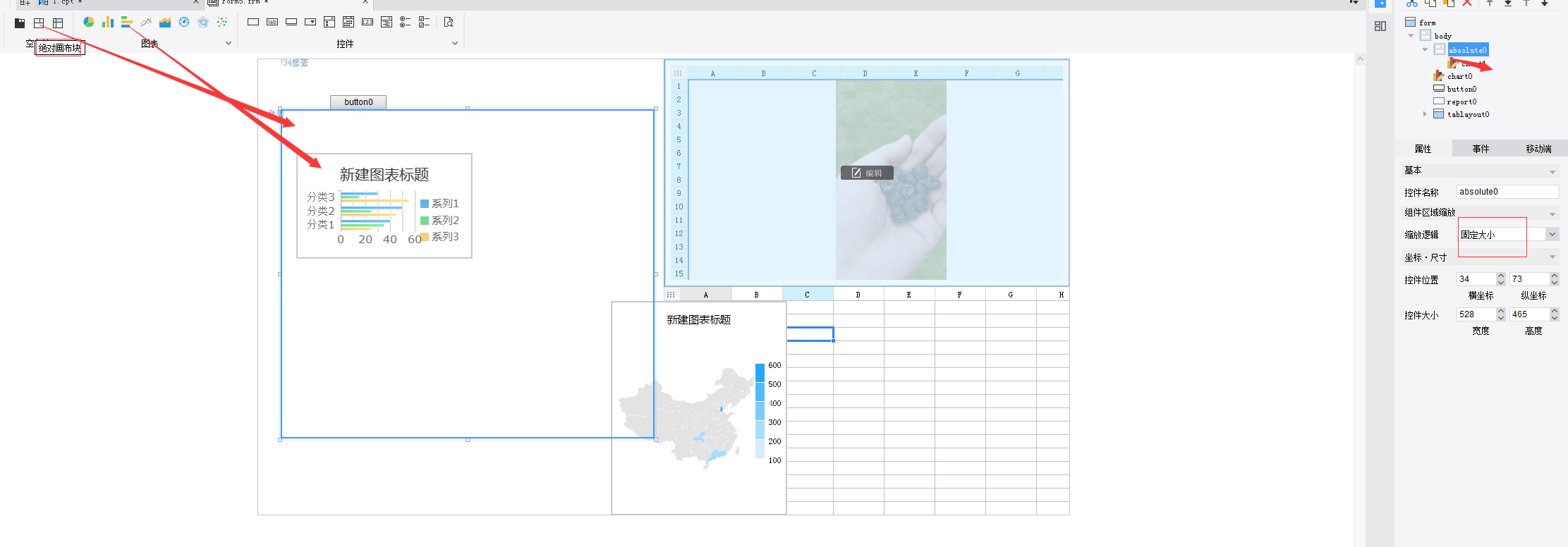This screenshot has height=547, width=1568.
Task: Collapse the 坐标·尺寸 section
Action: tap(1552, 257)
